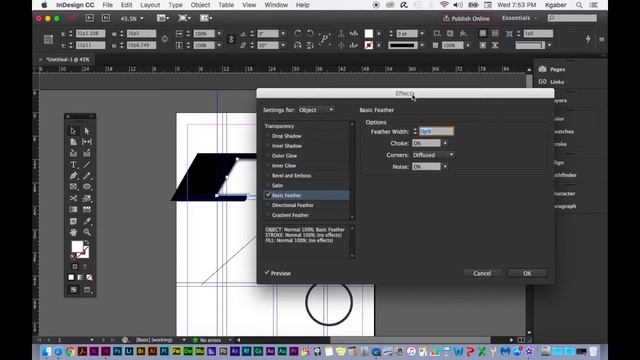Open the Window menu
The image size is (640, 360).
click(276, 5)
